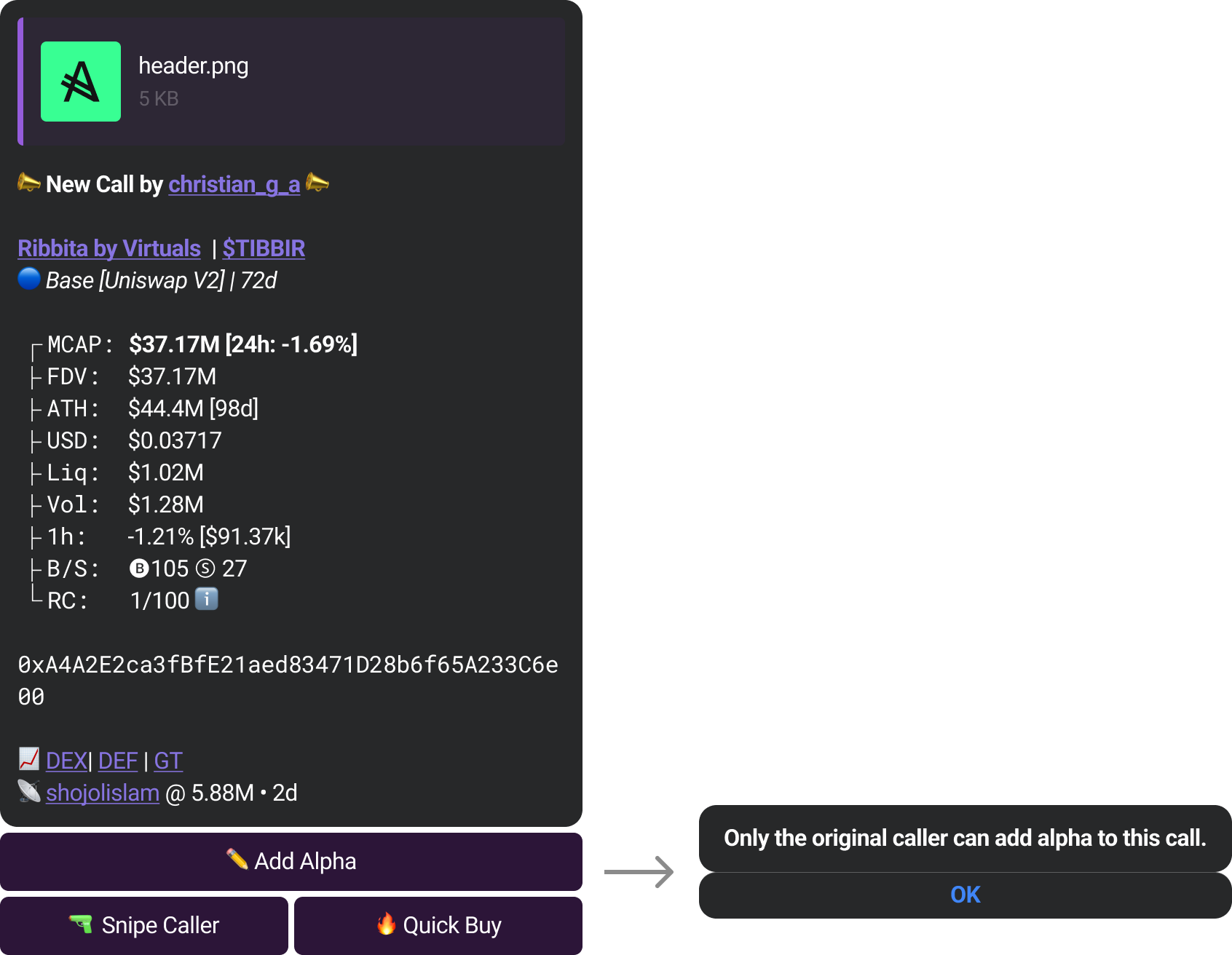Click the satellite dish icon
This screenshot has height=955, width=1232.
tap(29, 791)
